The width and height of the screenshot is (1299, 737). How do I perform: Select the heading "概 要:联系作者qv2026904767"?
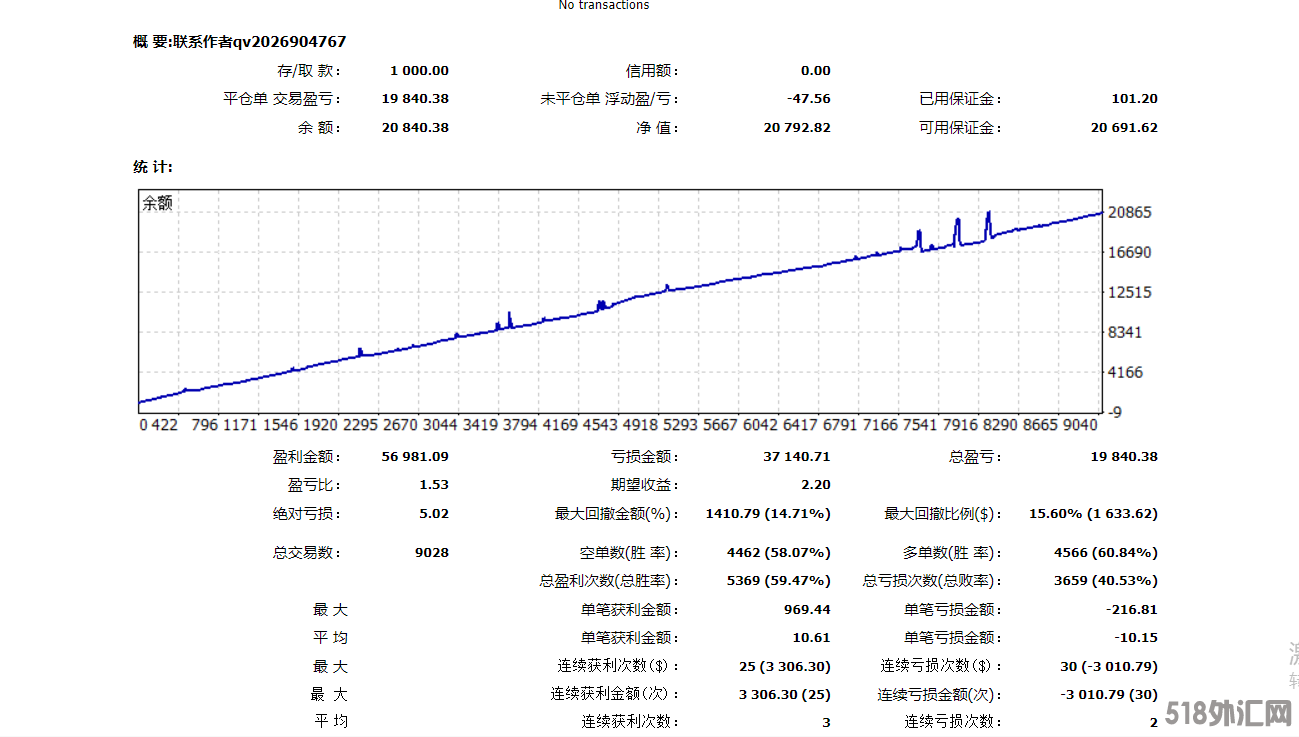(x=240, y=41)
